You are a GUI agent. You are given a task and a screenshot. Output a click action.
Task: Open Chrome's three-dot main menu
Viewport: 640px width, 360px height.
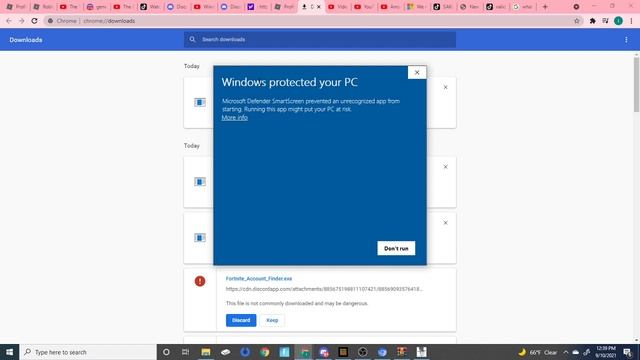(x=631, y=21)
